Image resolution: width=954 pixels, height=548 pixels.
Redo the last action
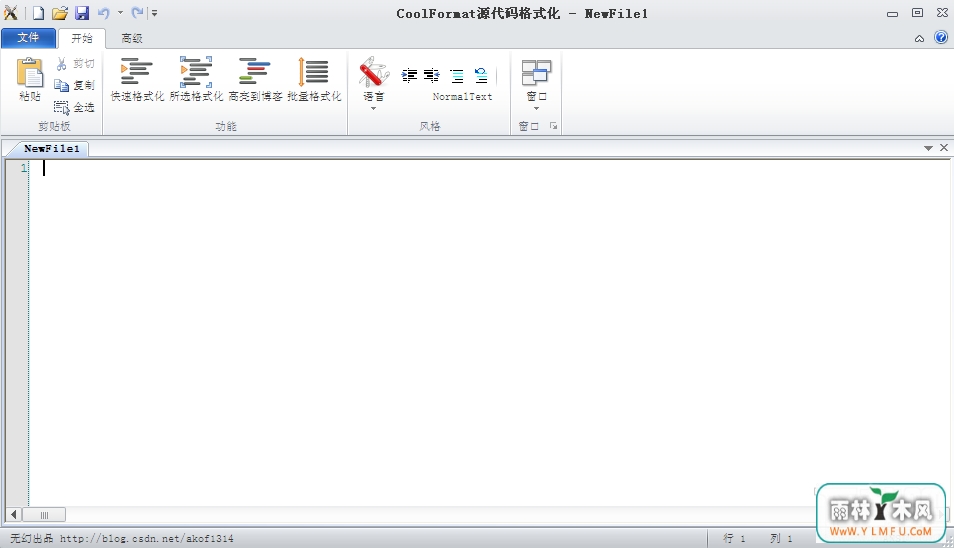coord(137,13)
